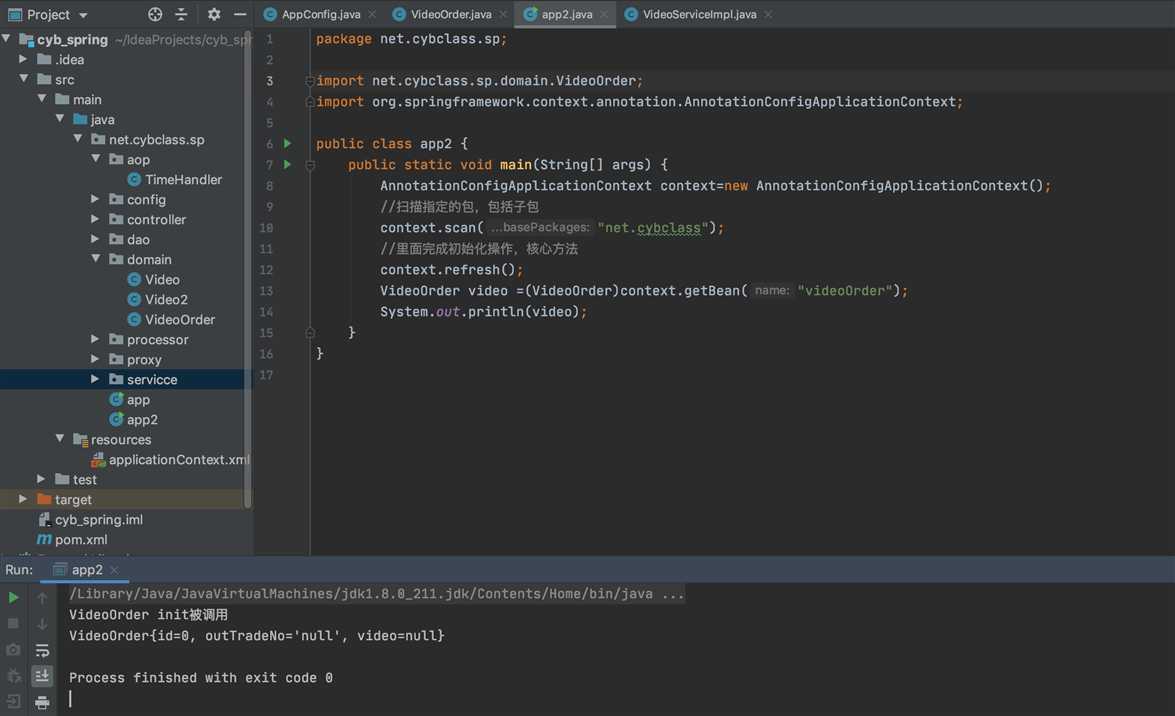The width and height of the screenshot is (1175, 716).
Task: Run class app2 from the line 6 gutter icon
Action: tap(287, 143)
